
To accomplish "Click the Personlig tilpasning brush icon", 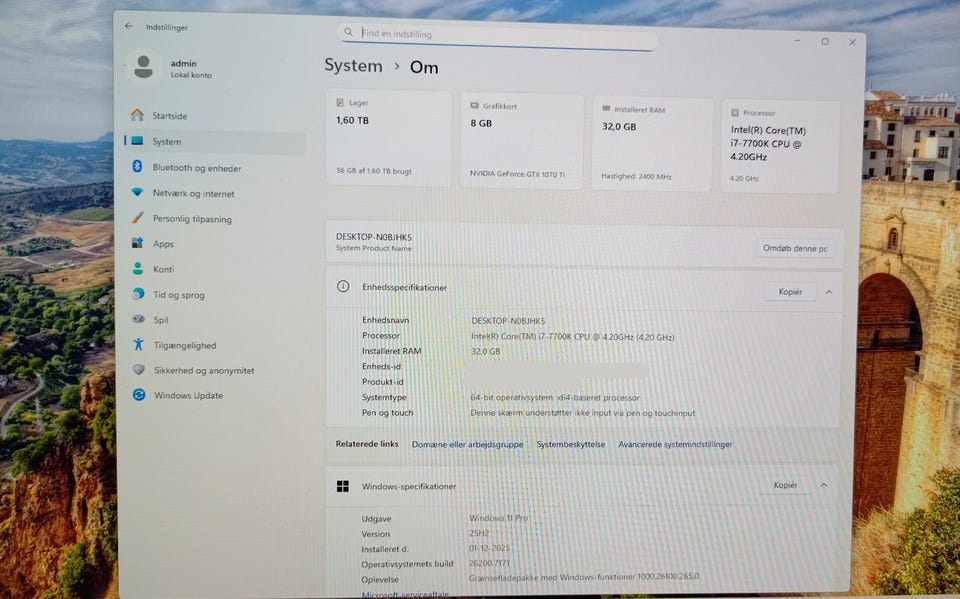I will [x=137, y=218].
